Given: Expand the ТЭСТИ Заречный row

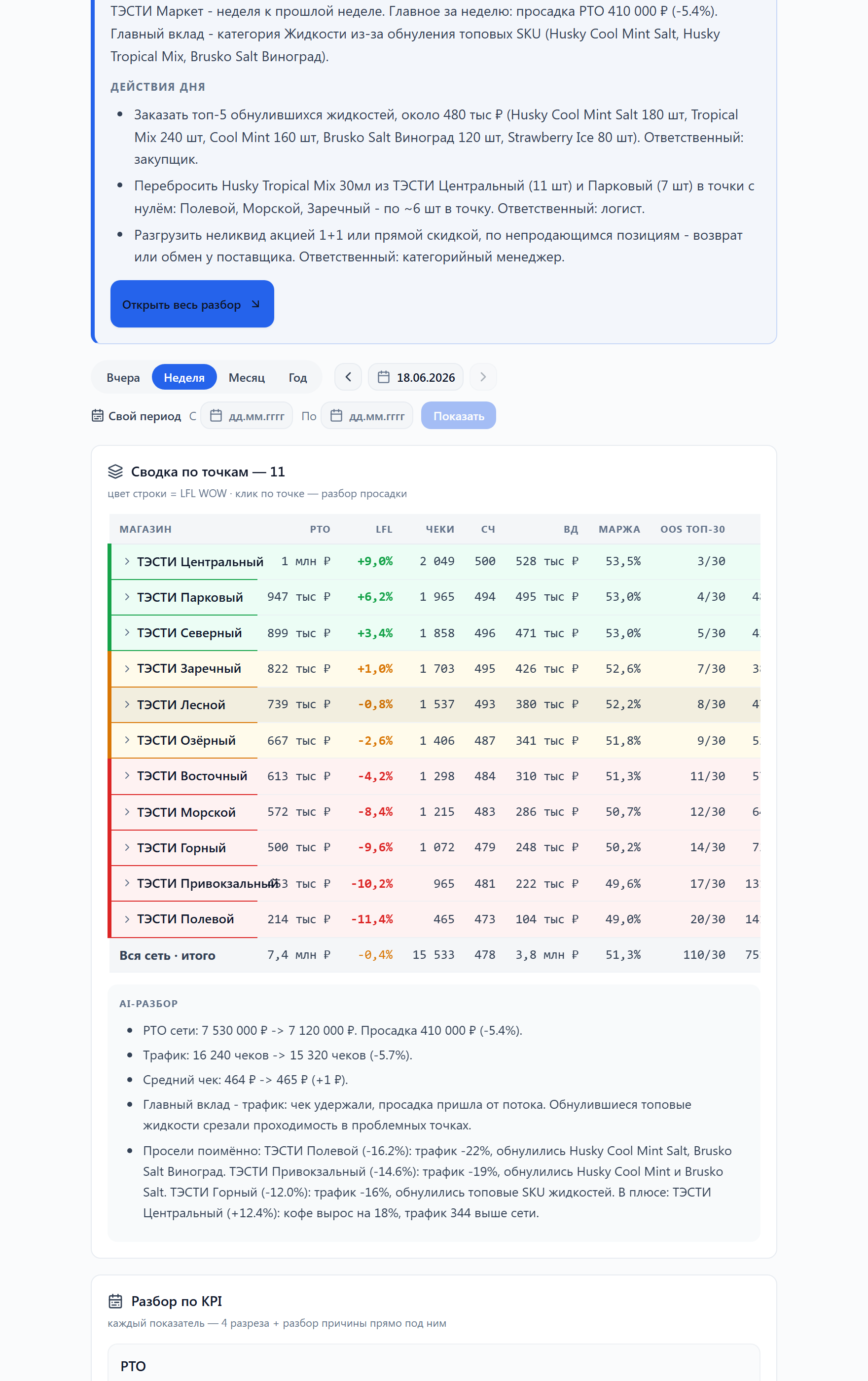Looking at the screenshot, I should pyautogui.click(x=127, y=669).
